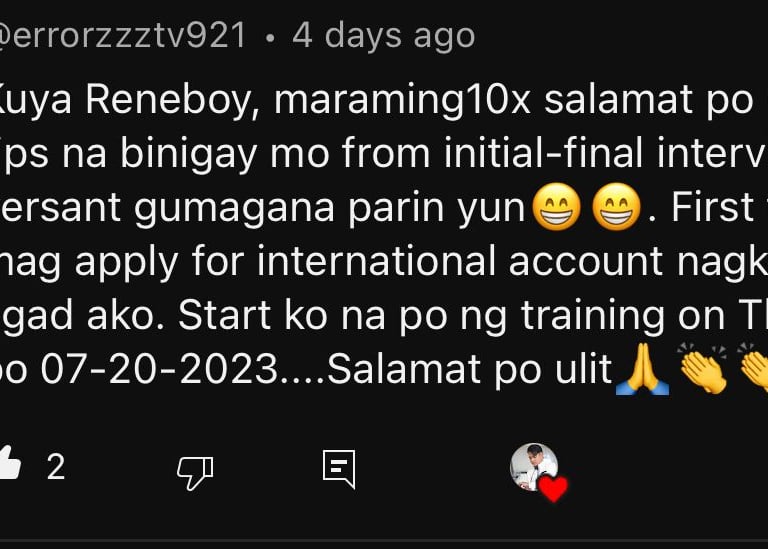768x549 pixels.
Task: Click the "4 days ago" timestamp link
Action: [x=384, y=36]
